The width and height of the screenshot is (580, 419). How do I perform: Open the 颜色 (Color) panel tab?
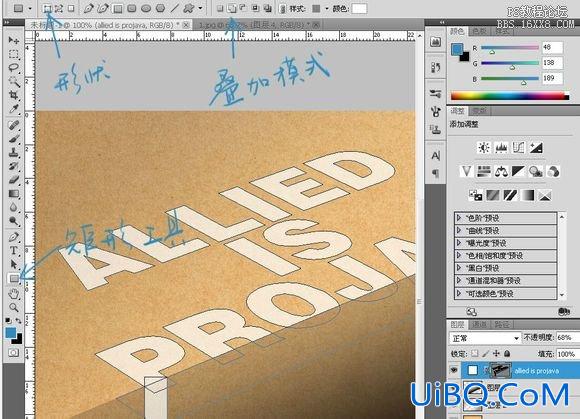pyautogui.click(x=457, y=31)
